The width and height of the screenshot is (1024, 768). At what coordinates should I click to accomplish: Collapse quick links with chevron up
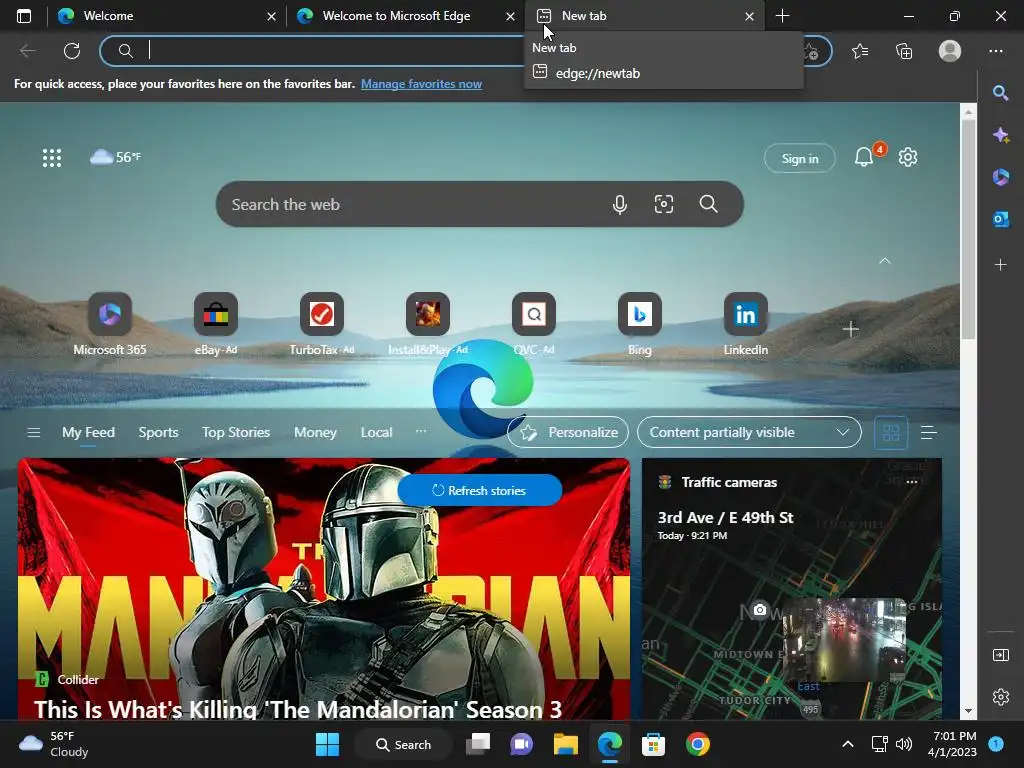[x=885, y=261]
